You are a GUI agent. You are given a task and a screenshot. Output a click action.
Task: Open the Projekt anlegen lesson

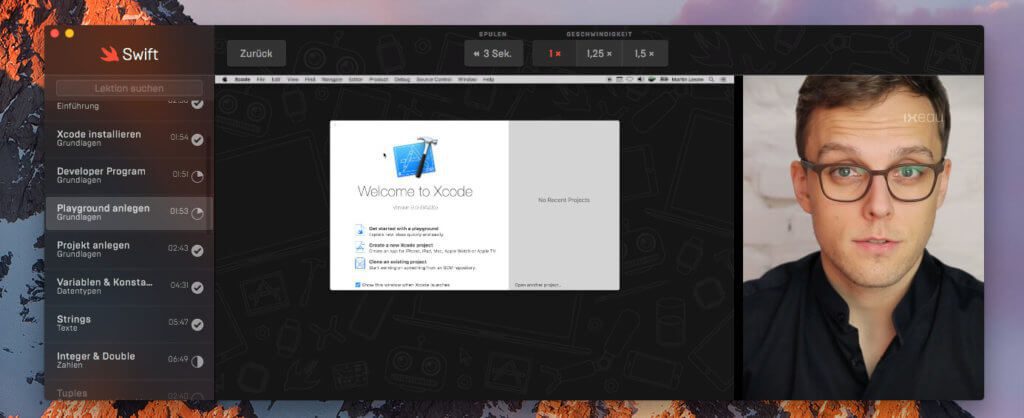[129, 250]
